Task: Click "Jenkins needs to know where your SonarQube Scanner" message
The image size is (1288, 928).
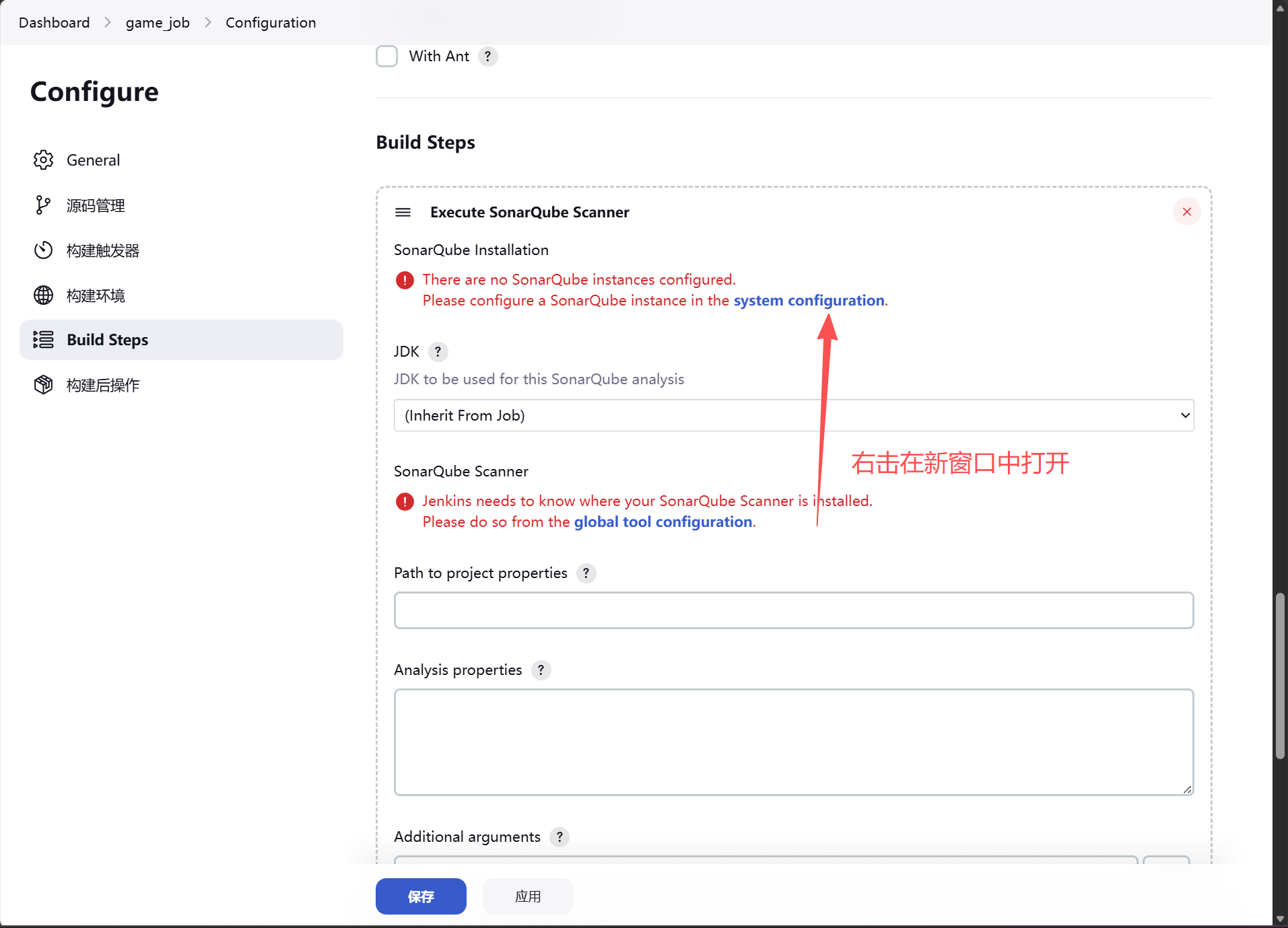Action: point(647,501)
